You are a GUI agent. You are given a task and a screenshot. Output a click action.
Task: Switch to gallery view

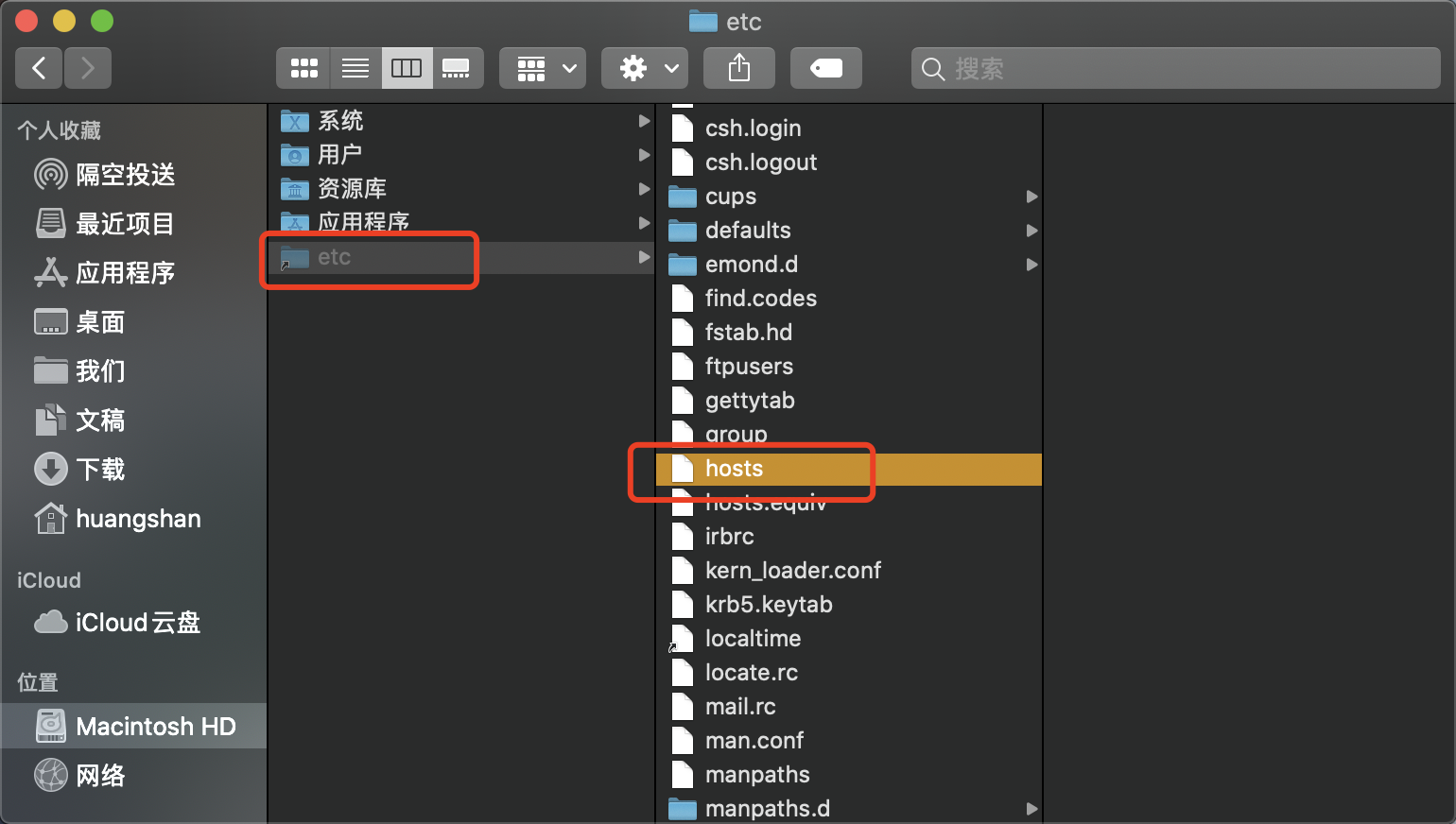pyautogui.click(x=457, y=68)
